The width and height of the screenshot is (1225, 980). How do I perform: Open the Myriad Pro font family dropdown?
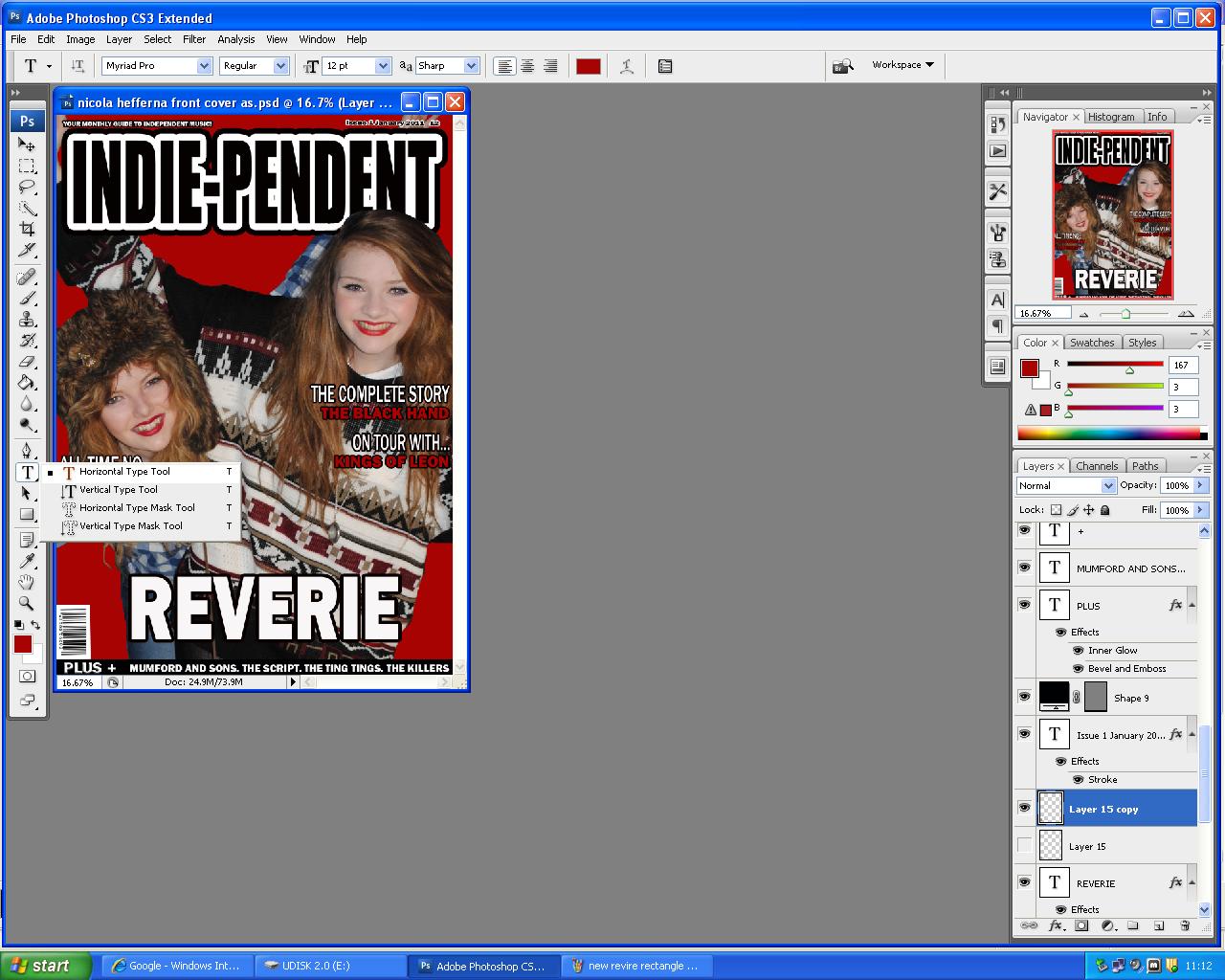[204, 66]
